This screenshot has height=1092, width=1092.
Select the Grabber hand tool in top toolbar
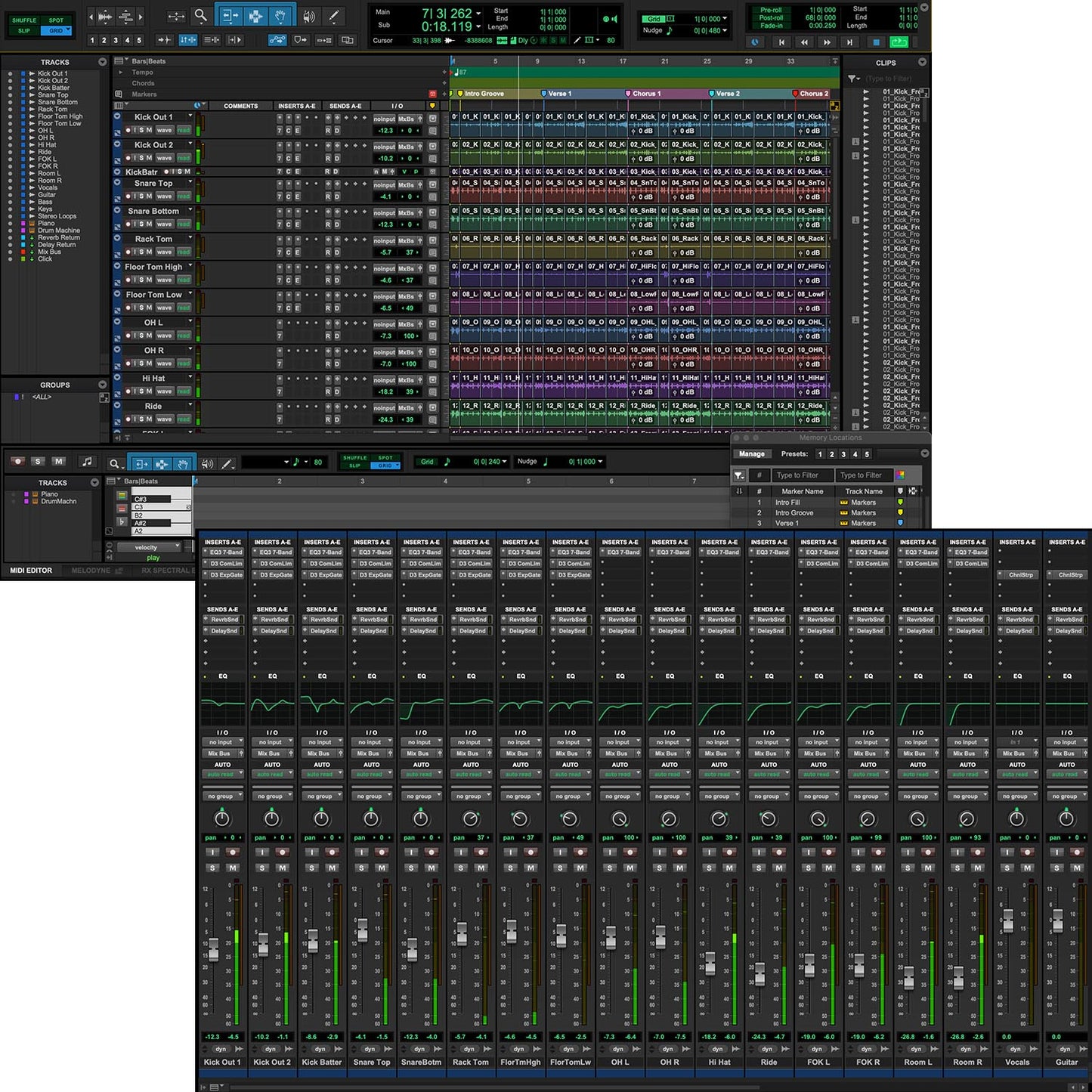pyautogui.click(x=280, y=15)
